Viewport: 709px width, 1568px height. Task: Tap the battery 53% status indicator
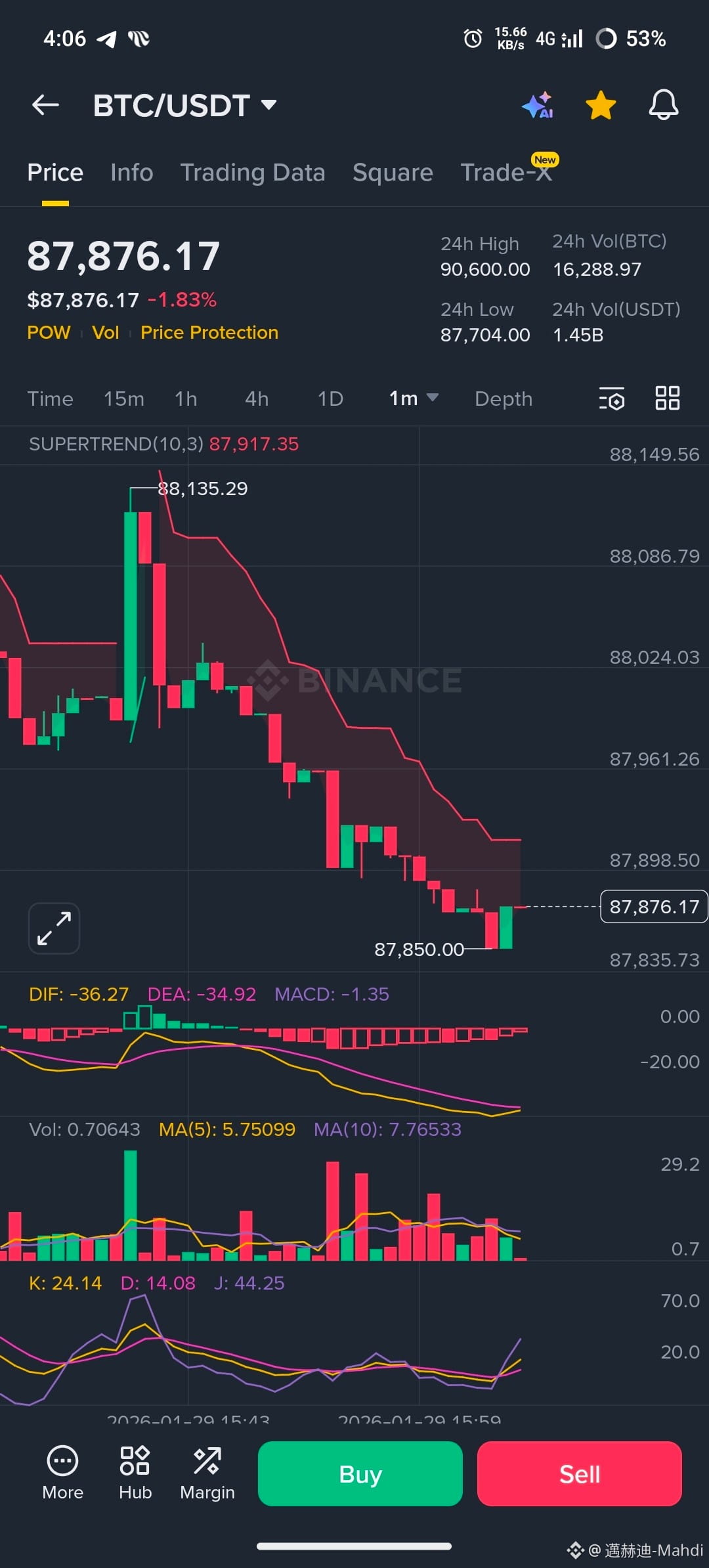[631, 39]
